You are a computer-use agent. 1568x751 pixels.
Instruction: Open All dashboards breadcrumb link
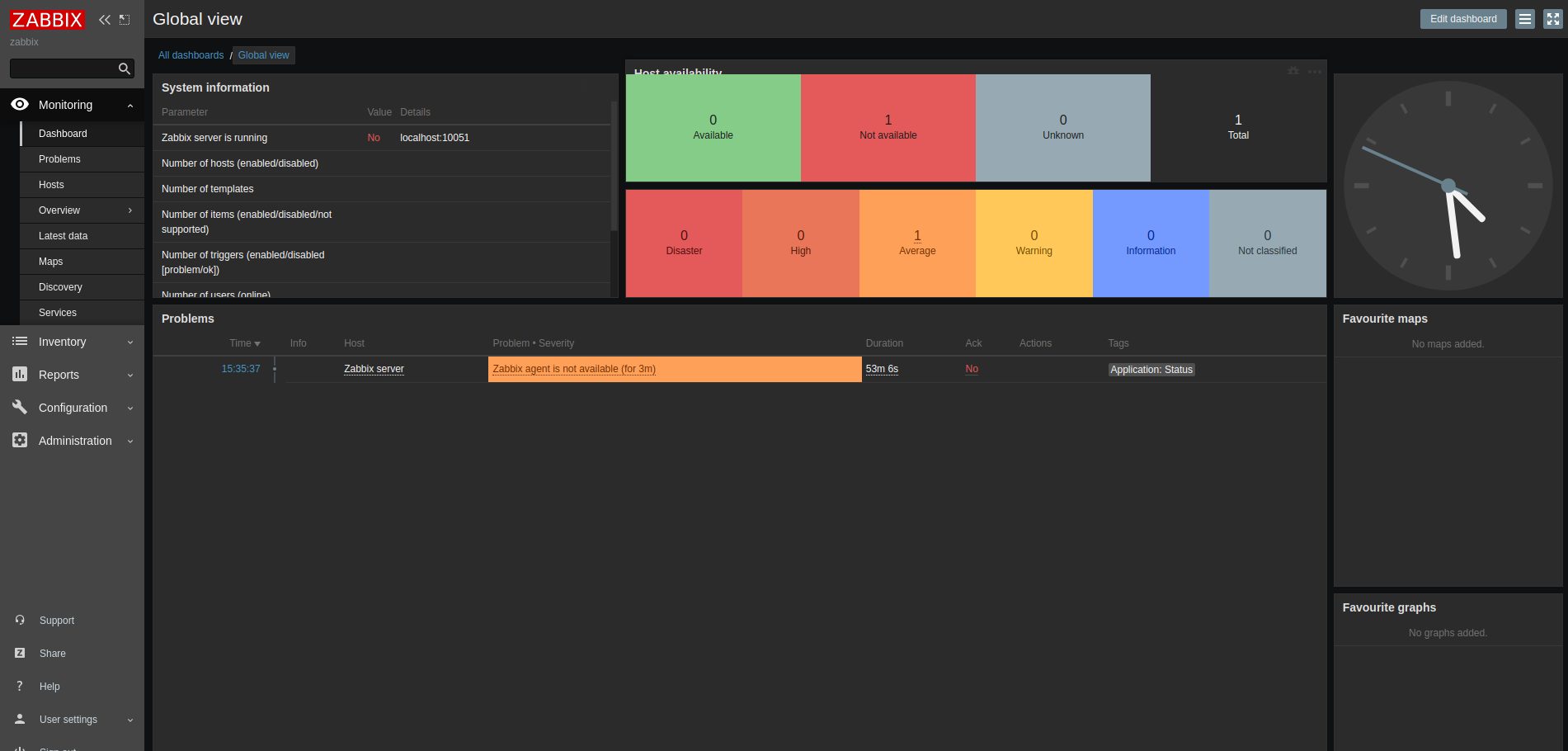pyautogui.click(x=191, y=55)
